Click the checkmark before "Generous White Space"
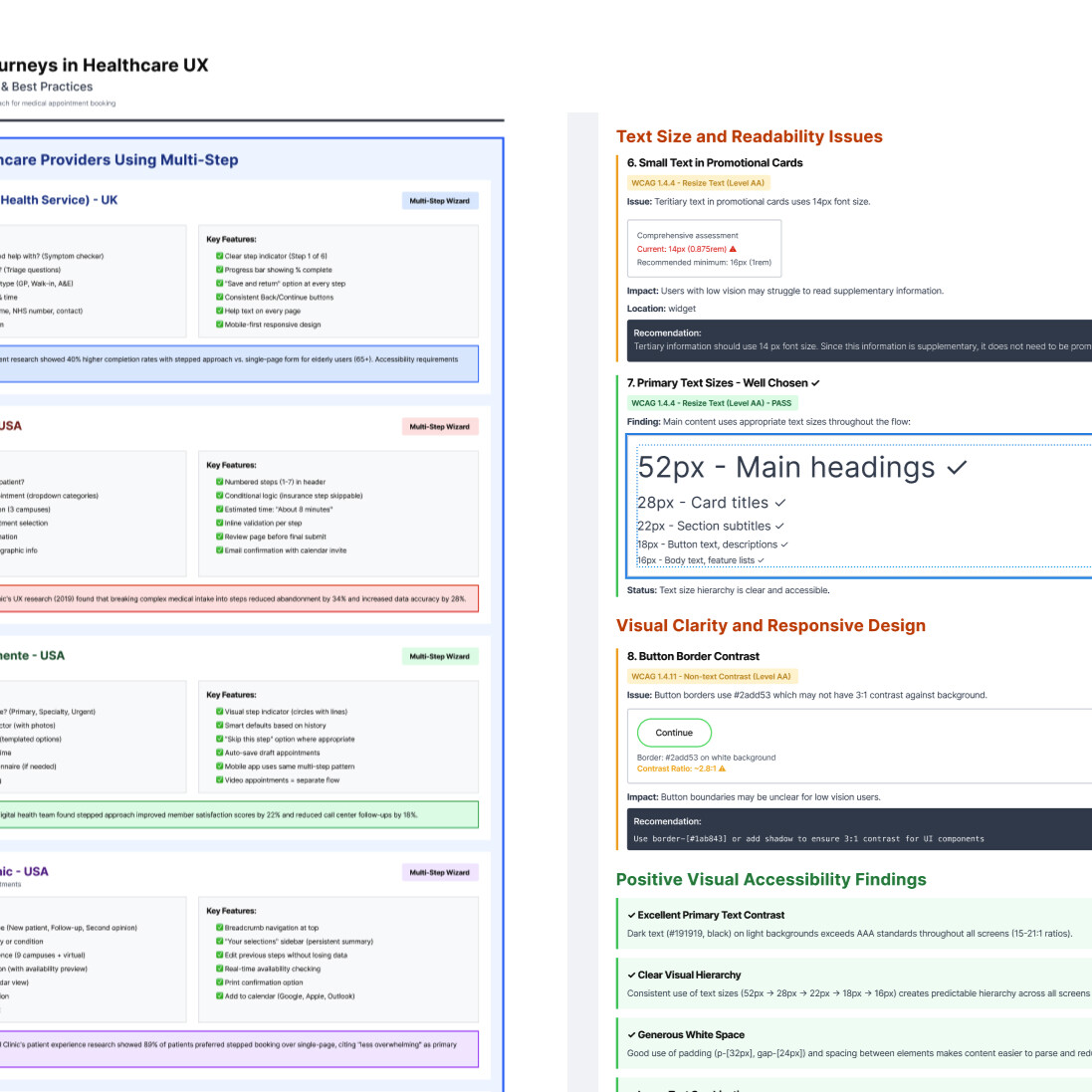The width and height of the screenshot is (1092, 1092). tap(631, 1035)
